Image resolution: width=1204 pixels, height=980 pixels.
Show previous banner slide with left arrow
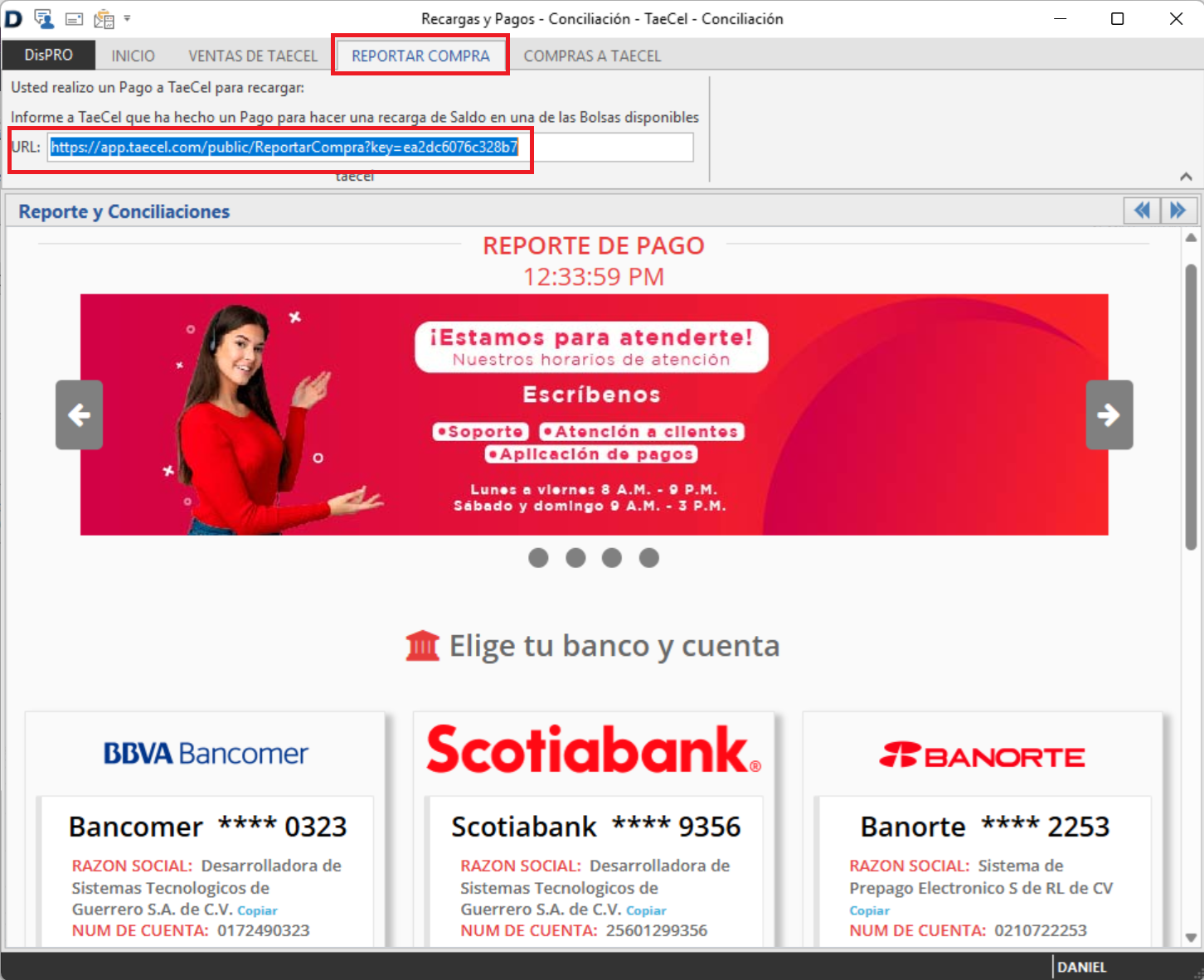80,415
